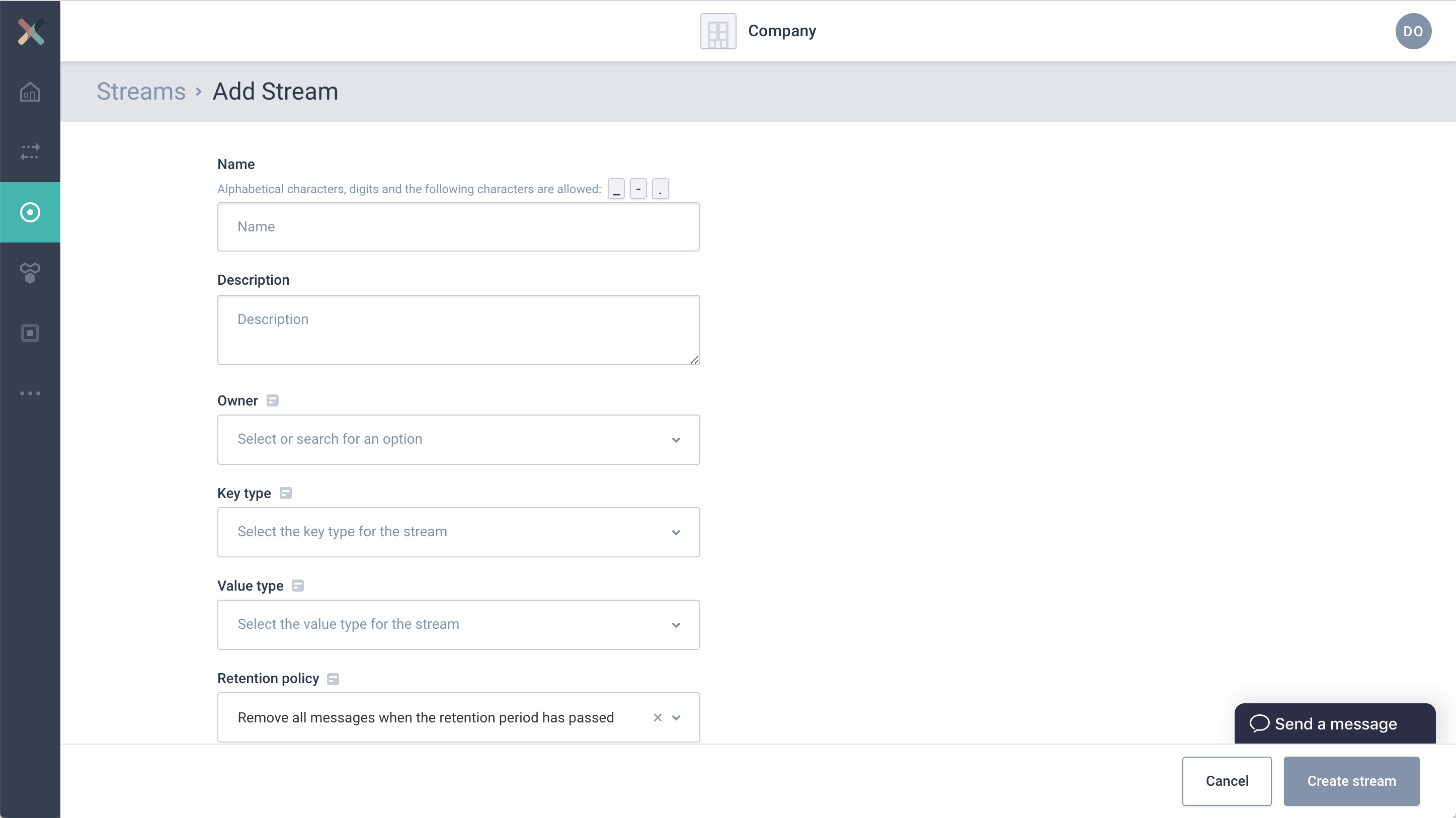Click the company grid/waffle icon at top
Viewport: 1456px width, 818px height.
717,31
